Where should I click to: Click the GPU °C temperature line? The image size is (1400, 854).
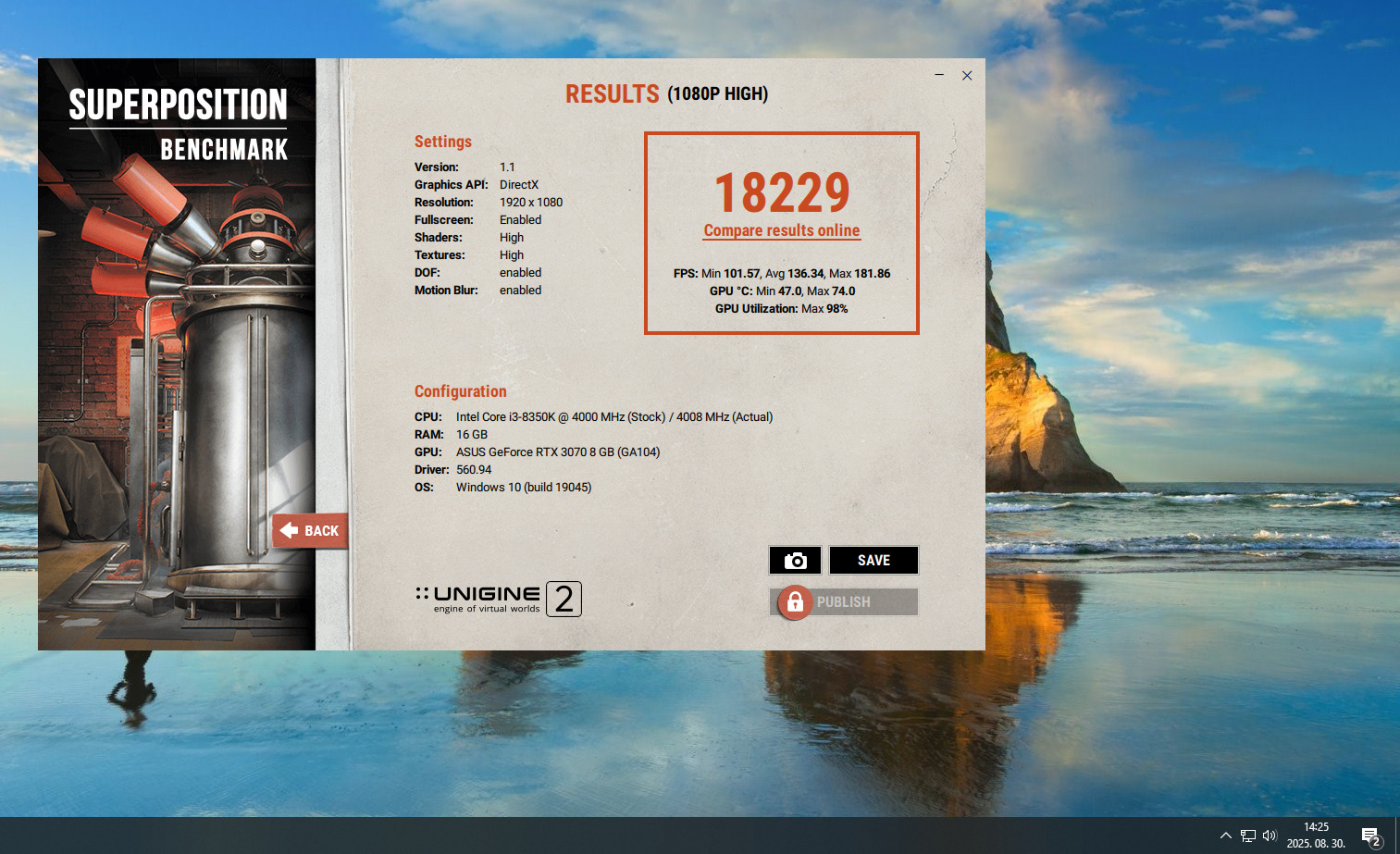(782, 291)
